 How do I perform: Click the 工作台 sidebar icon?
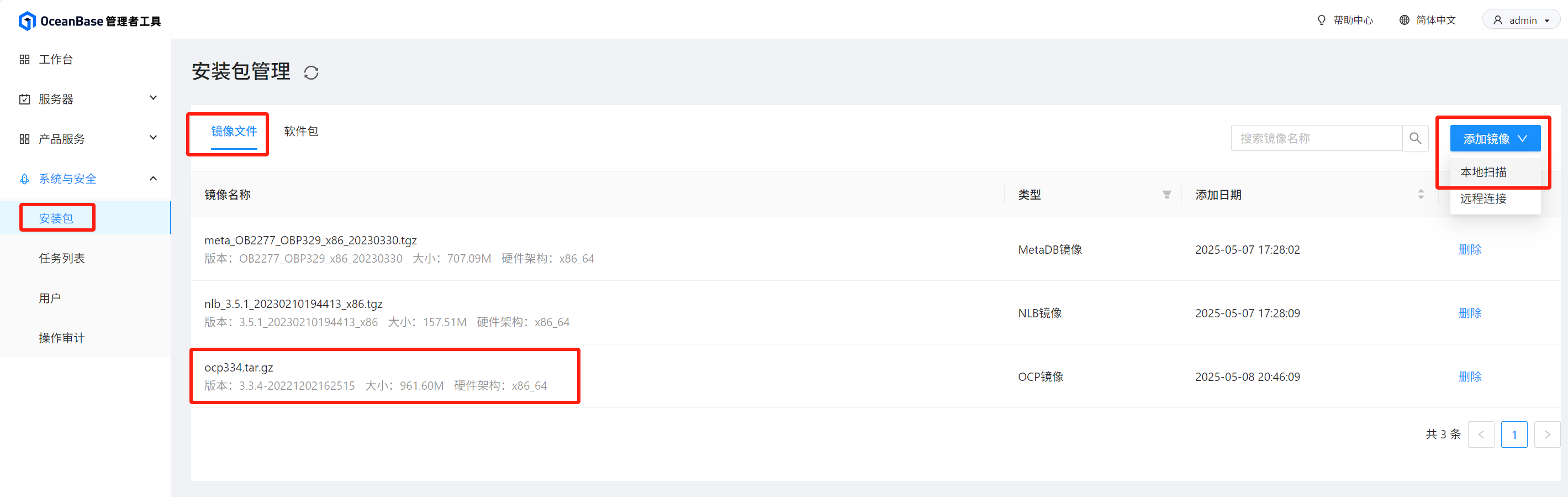(24, 60)
